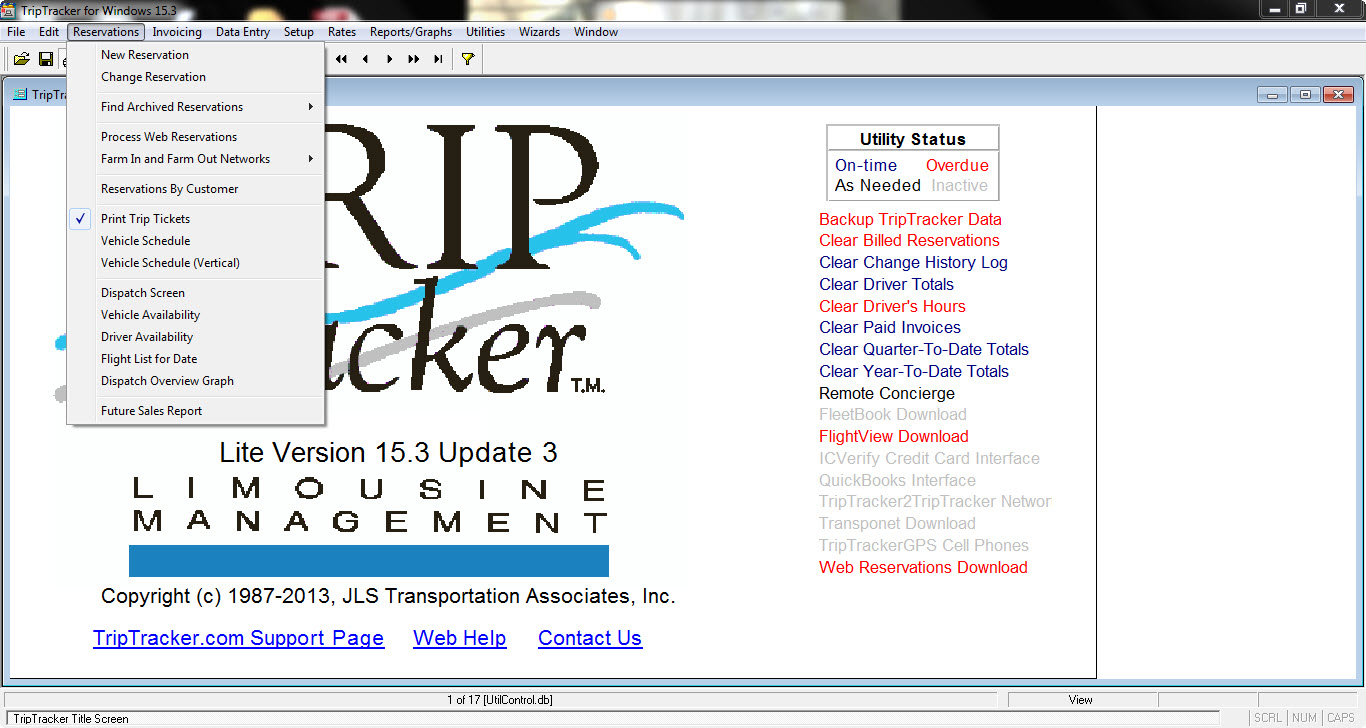Open Vehicle Schedule (Vertical) entry

(x=196, y=263)
